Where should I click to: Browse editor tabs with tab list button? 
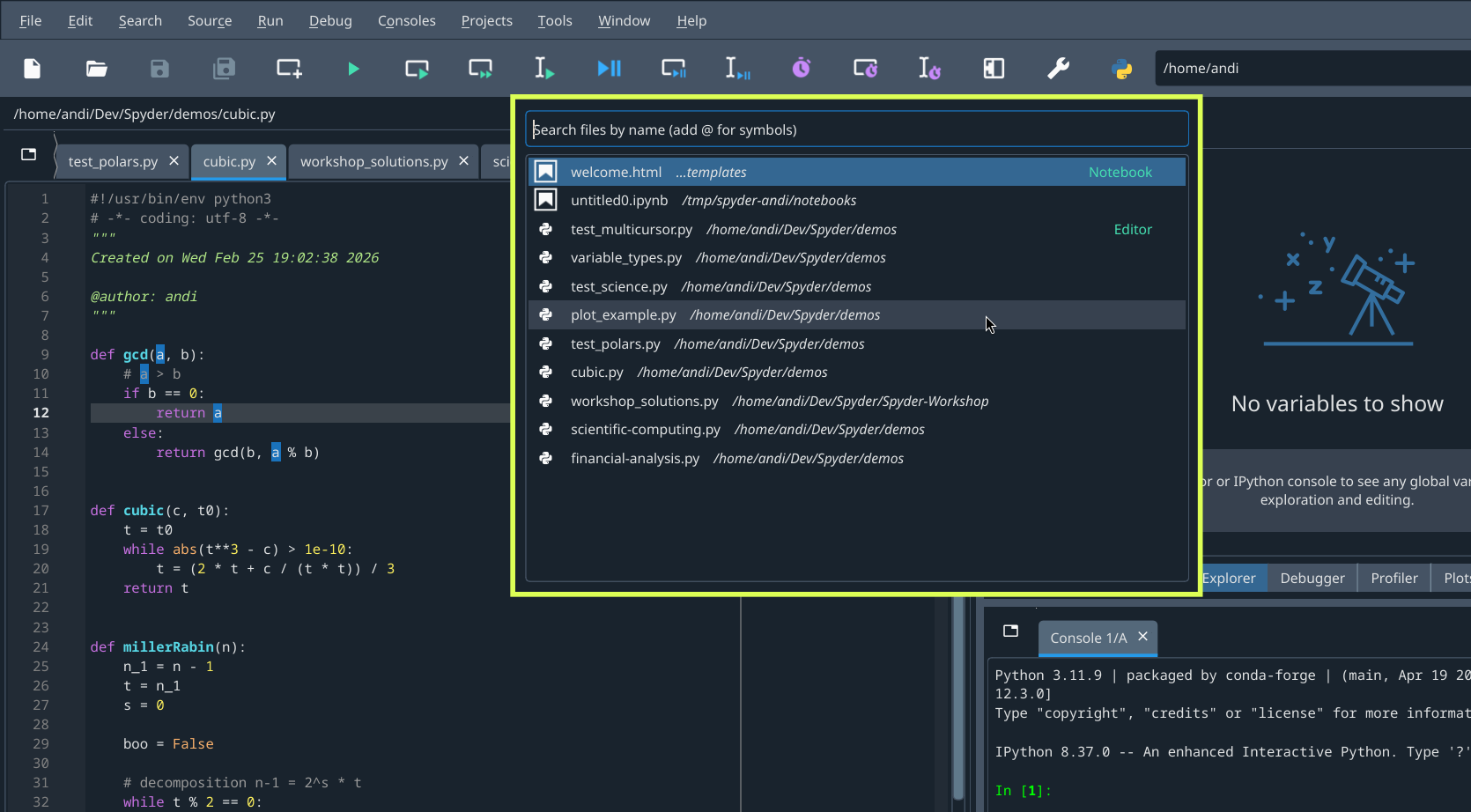click(28, 155)
